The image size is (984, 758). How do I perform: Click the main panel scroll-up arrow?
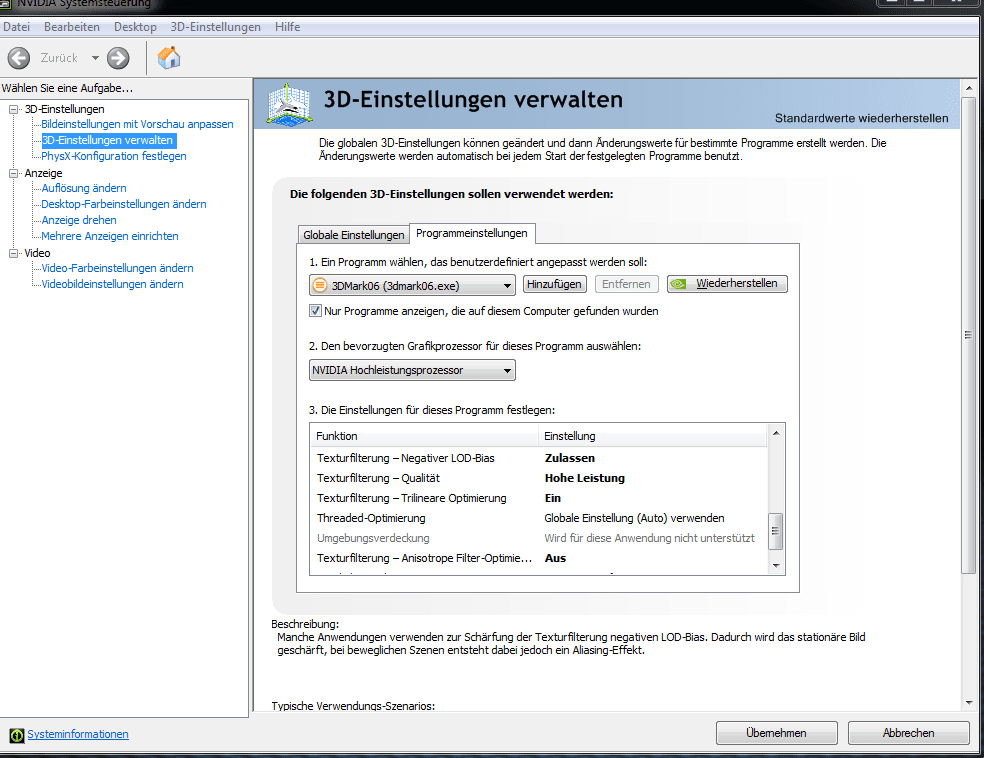969,88
